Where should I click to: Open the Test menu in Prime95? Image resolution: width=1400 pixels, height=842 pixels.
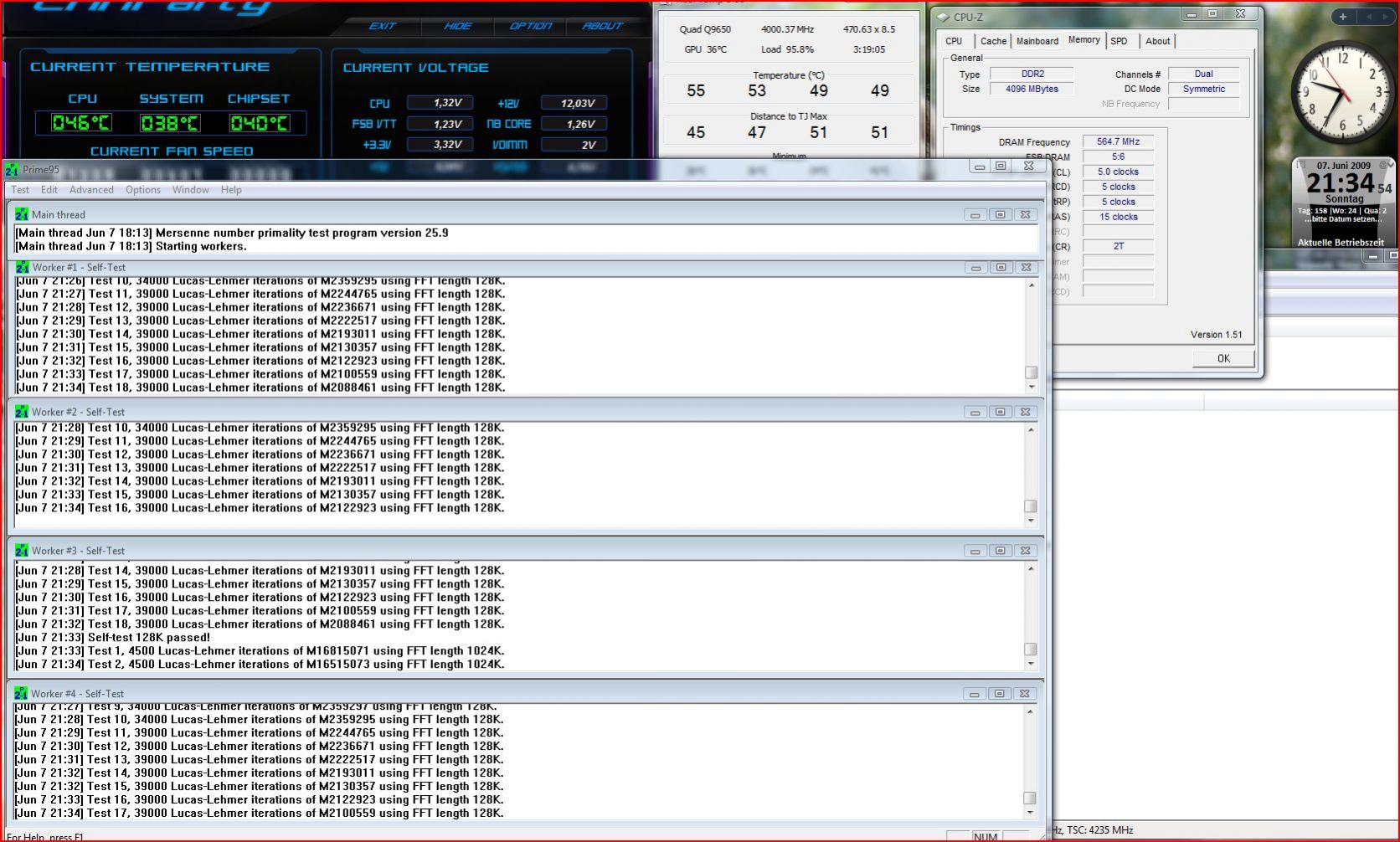[20, 190]
